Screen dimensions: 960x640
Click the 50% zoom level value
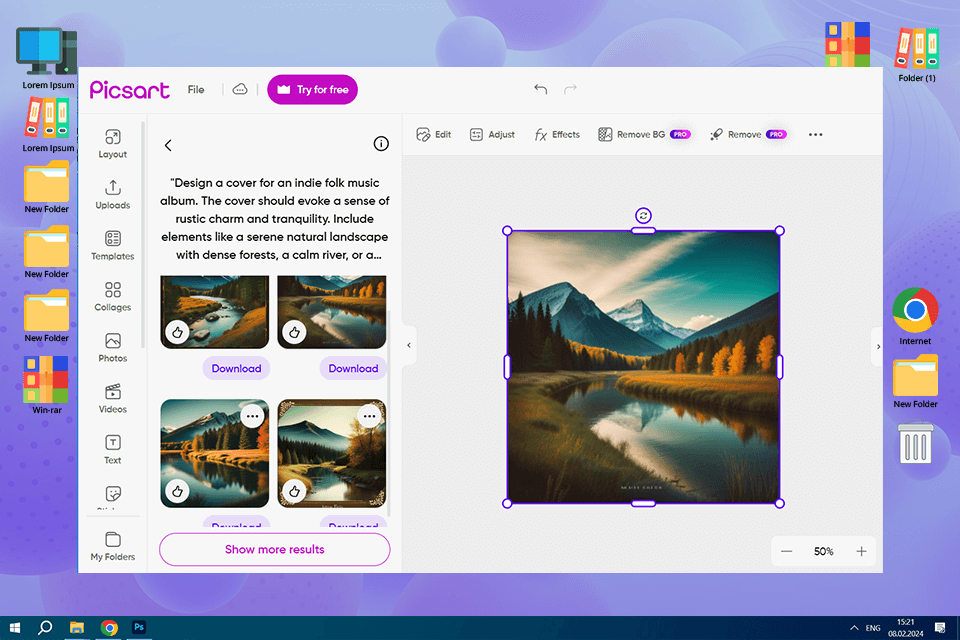(x=823, y=551)
